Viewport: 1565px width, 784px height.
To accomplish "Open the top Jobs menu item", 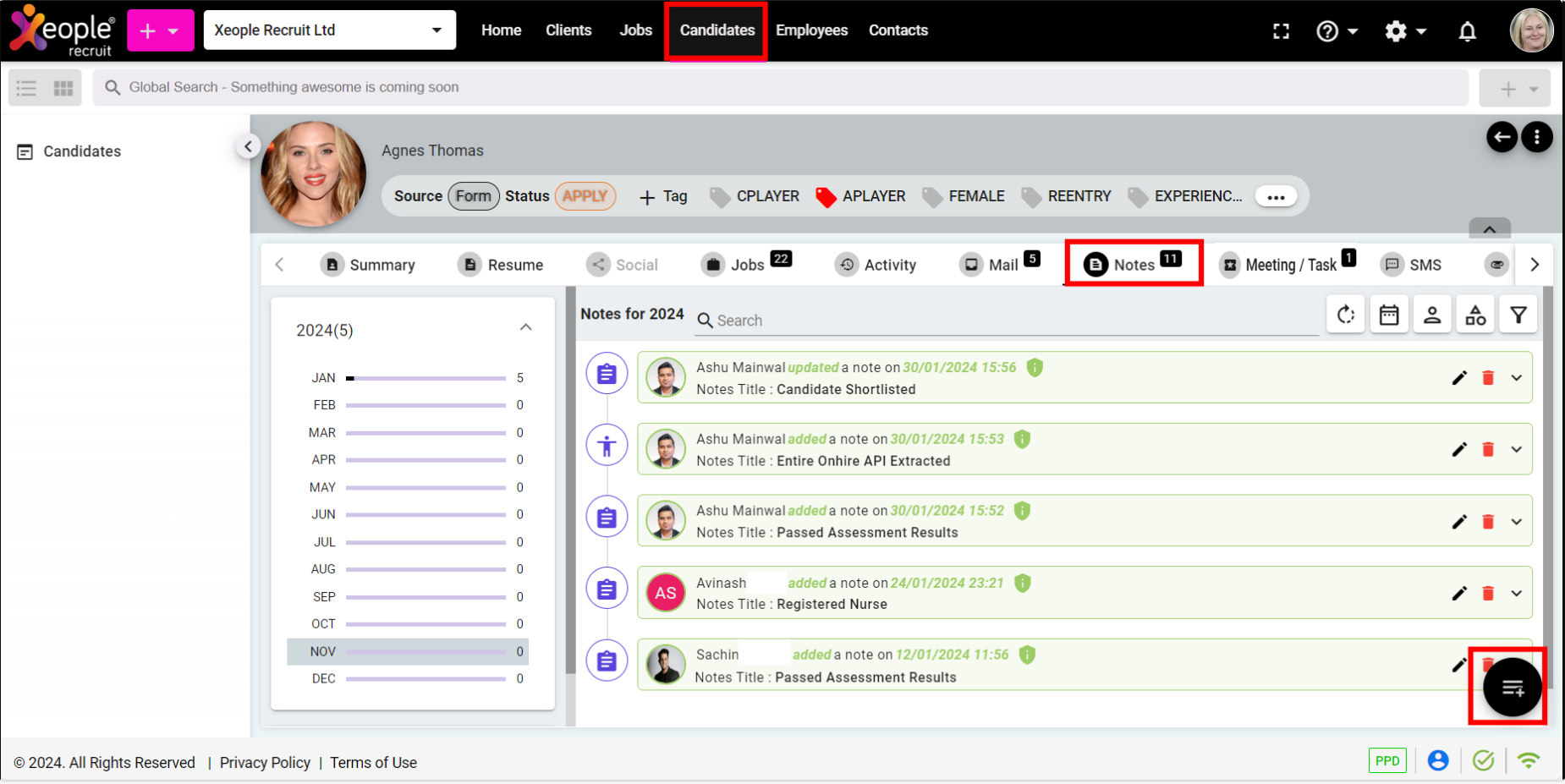I will (635, 30).
